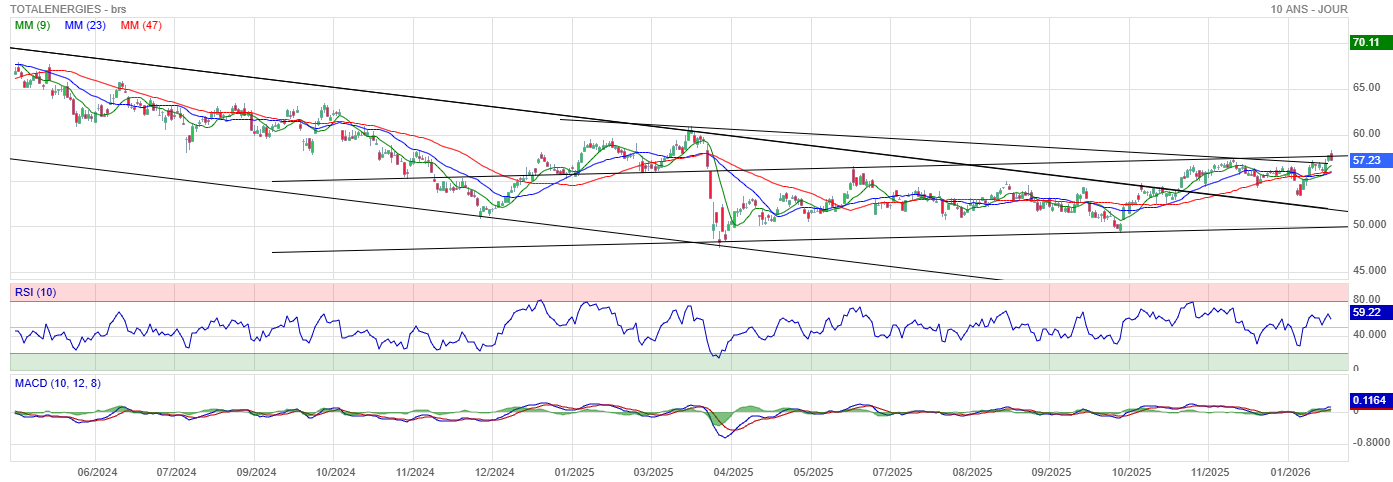
Task: Click the 12/2024 date axis label
Action: pos(494,471)
